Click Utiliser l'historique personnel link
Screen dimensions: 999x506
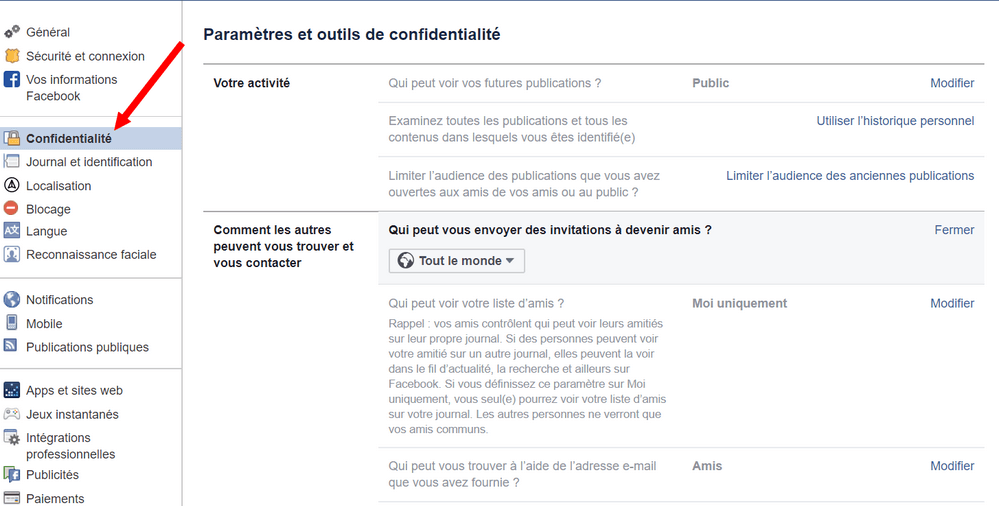895,120
